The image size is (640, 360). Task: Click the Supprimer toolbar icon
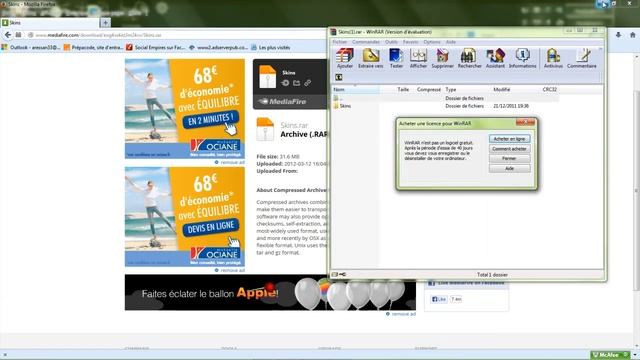(442, 58)
